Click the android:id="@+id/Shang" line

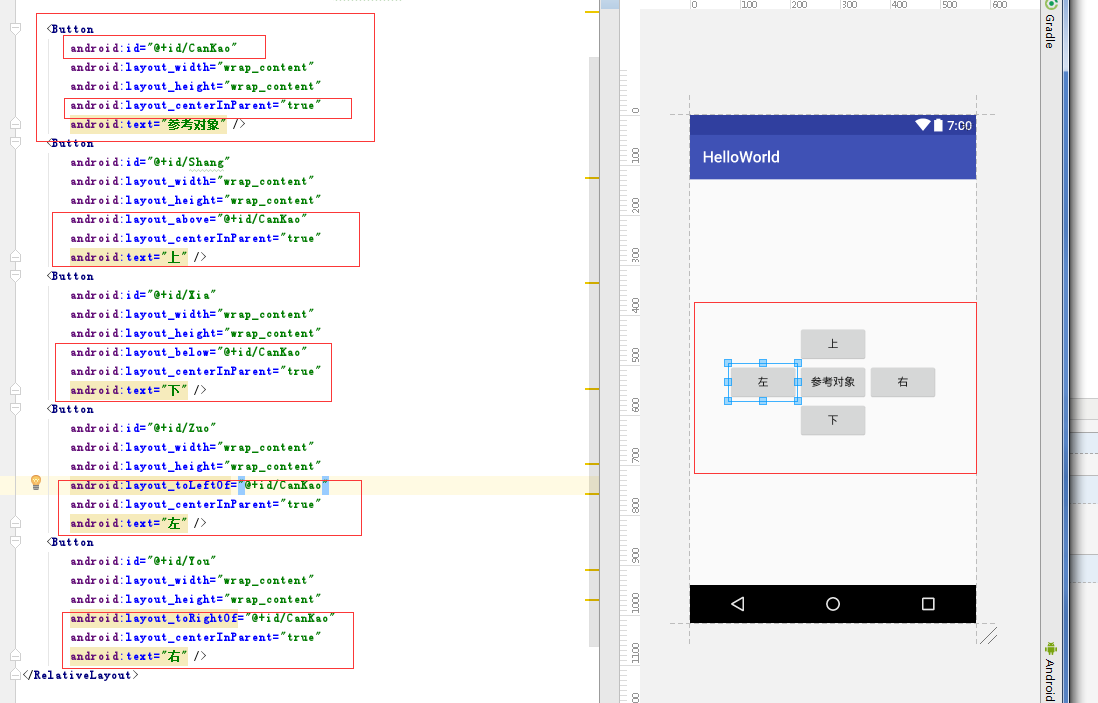[x=150, y=162]
